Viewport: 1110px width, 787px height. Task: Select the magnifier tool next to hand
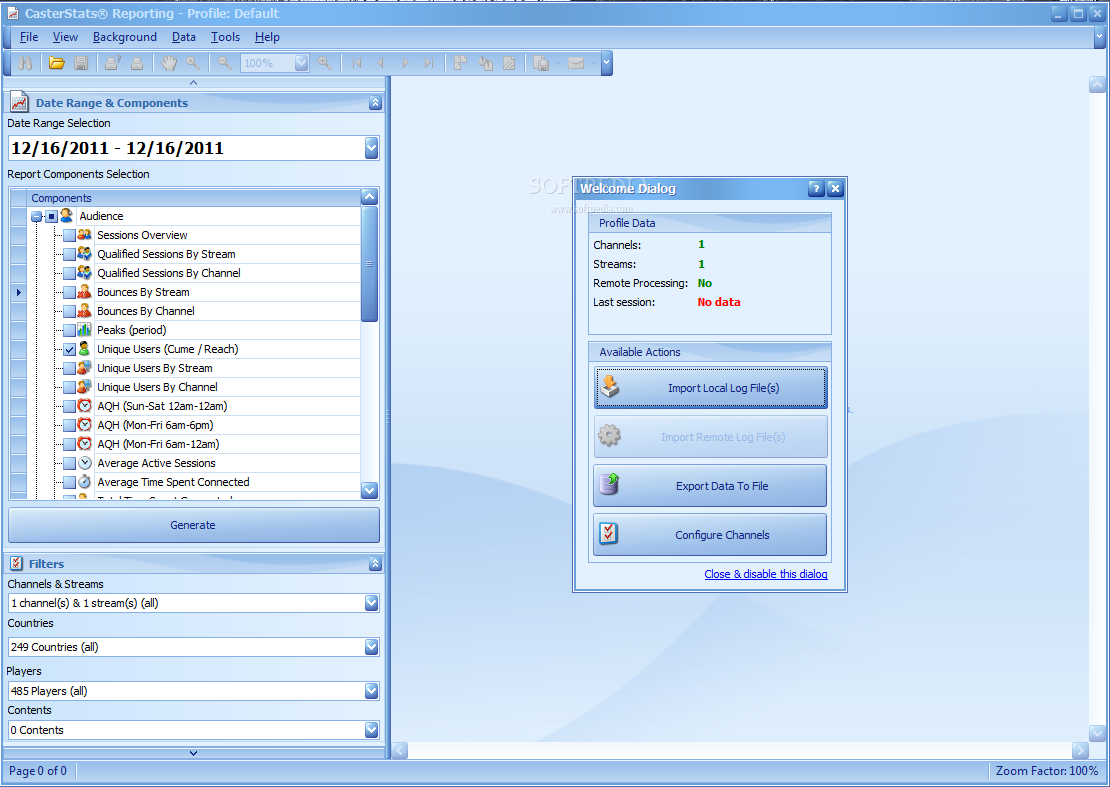pos(193,63)
